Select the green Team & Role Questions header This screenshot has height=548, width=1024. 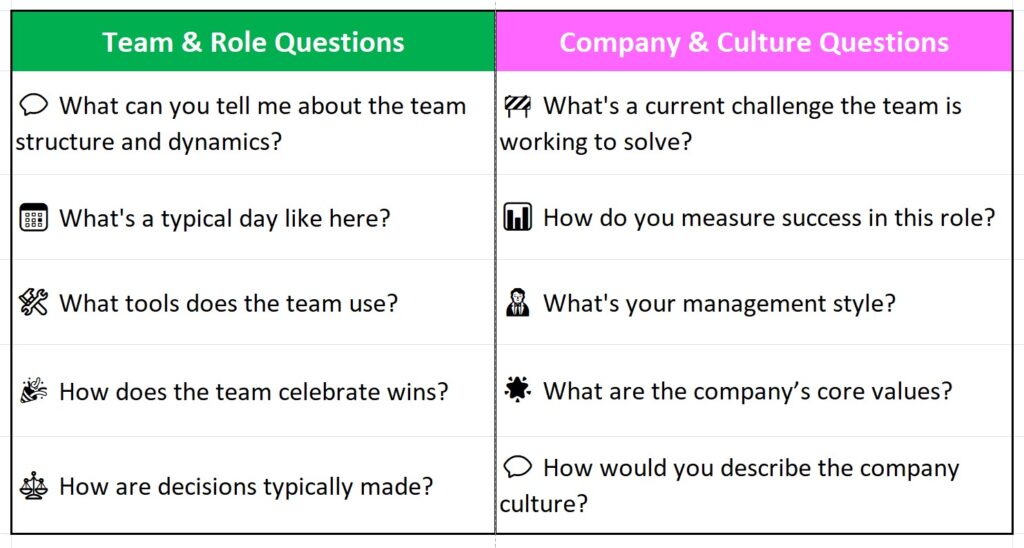click(253, 42)
